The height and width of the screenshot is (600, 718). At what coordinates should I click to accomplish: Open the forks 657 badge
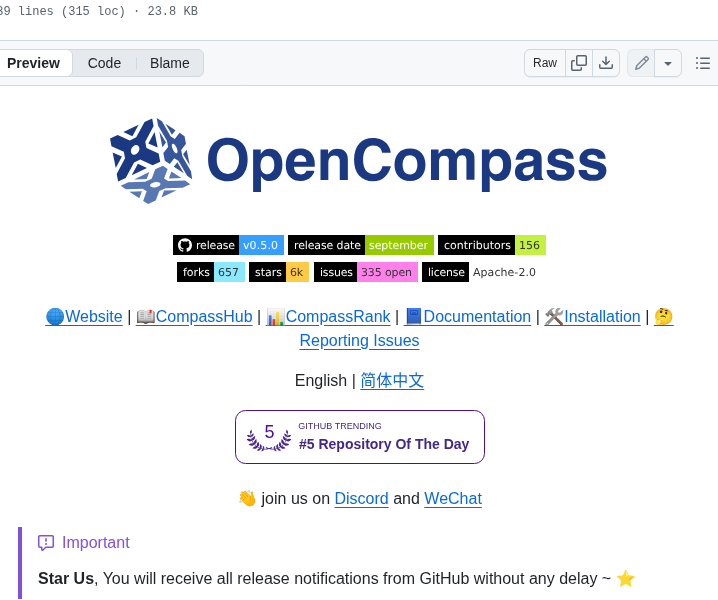[211, 272]
